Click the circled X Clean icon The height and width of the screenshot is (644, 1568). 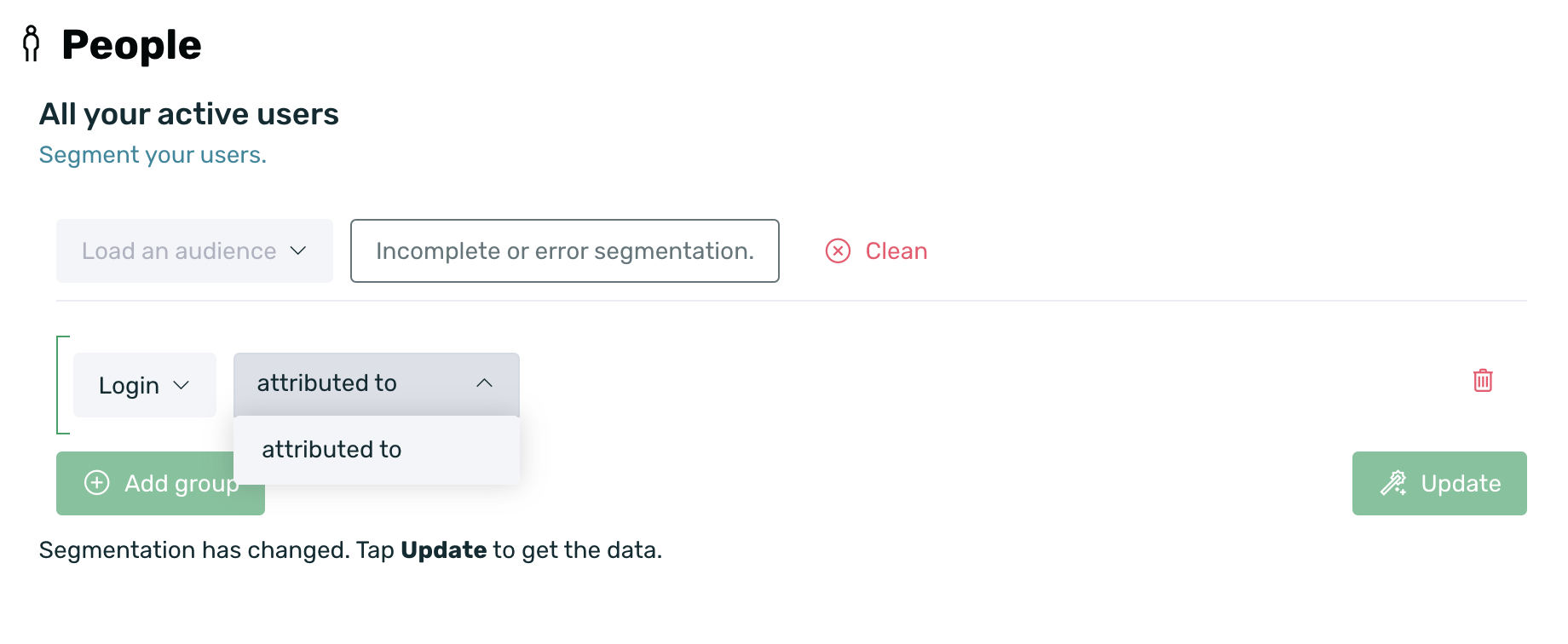838,250
